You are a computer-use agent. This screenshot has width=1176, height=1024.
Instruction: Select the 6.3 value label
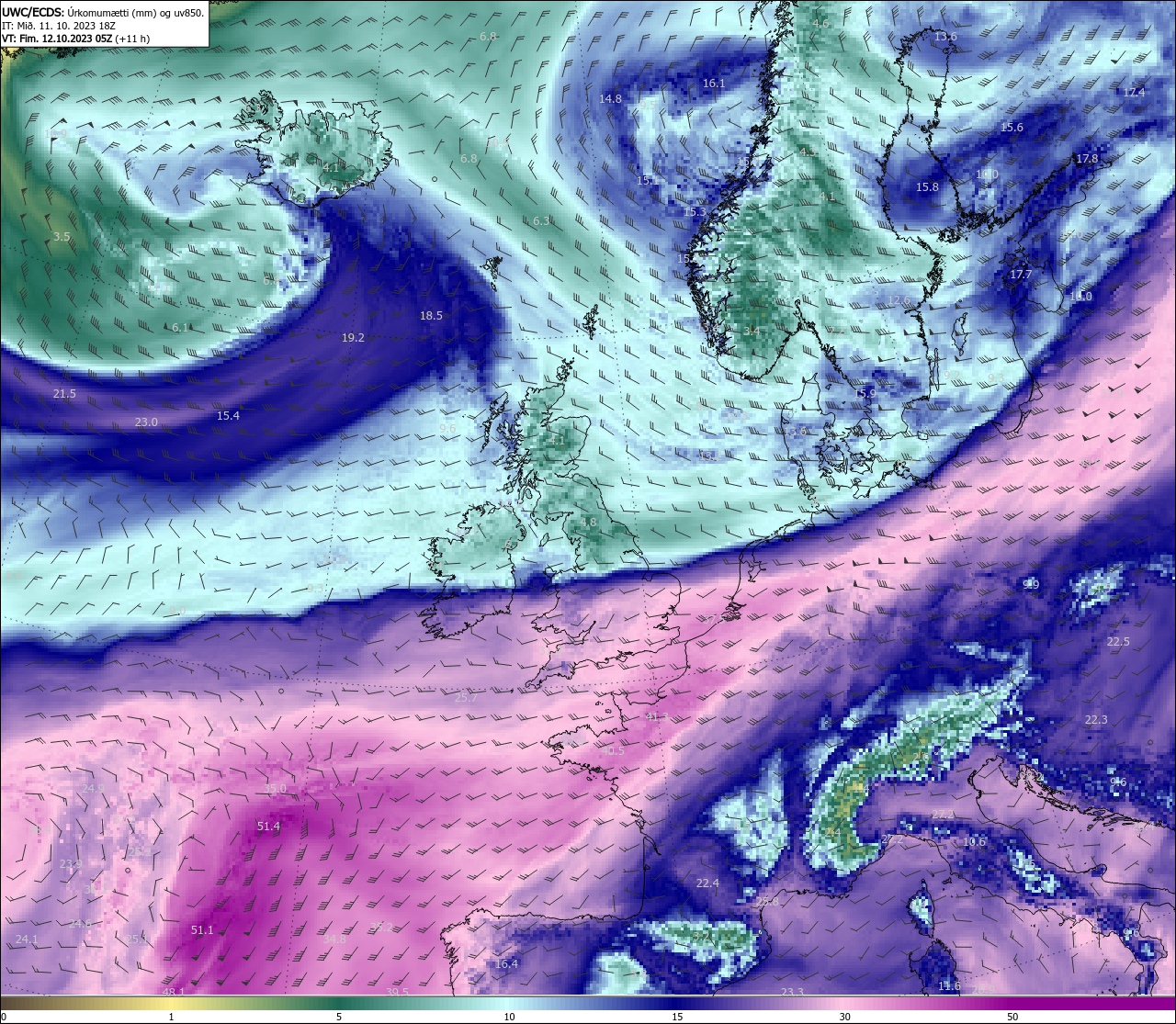click(541, 221)
